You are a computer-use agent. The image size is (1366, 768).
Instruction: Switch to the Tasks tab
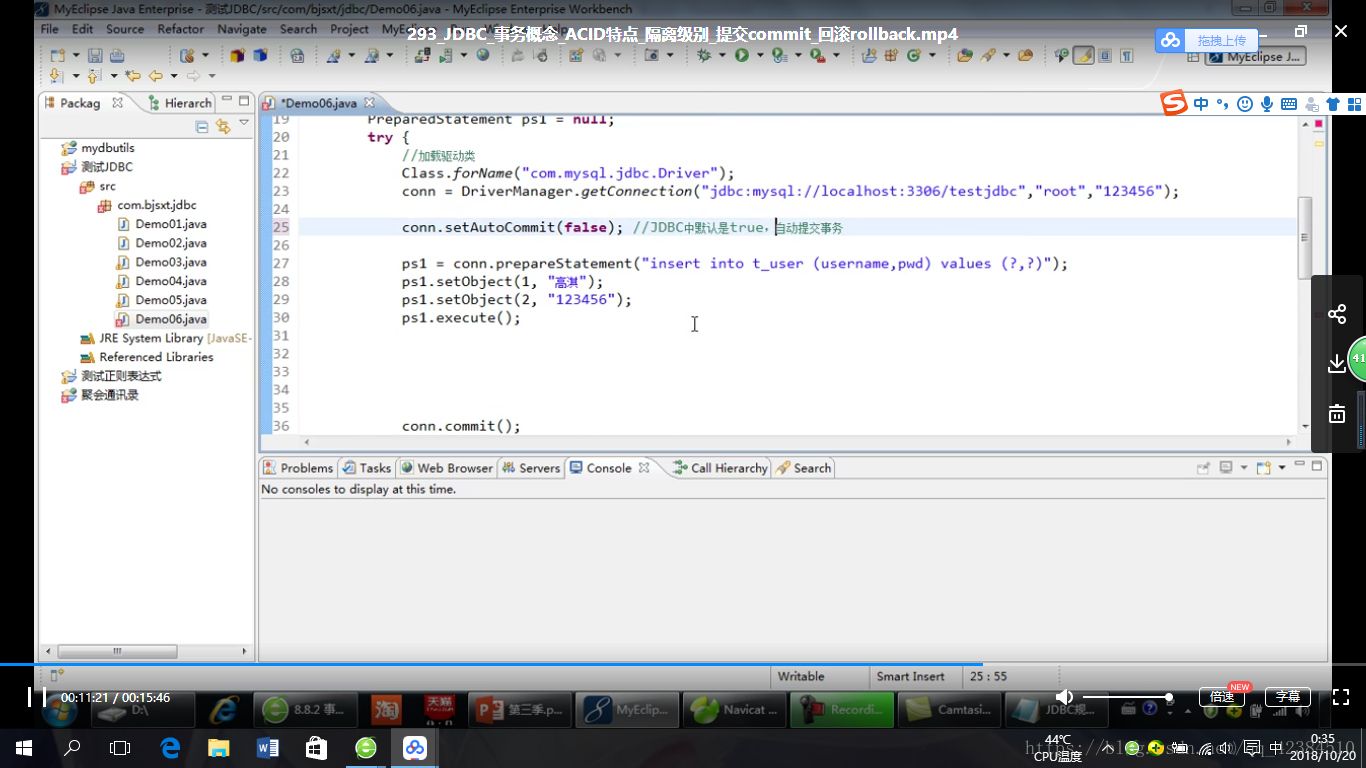coord(366,468)
